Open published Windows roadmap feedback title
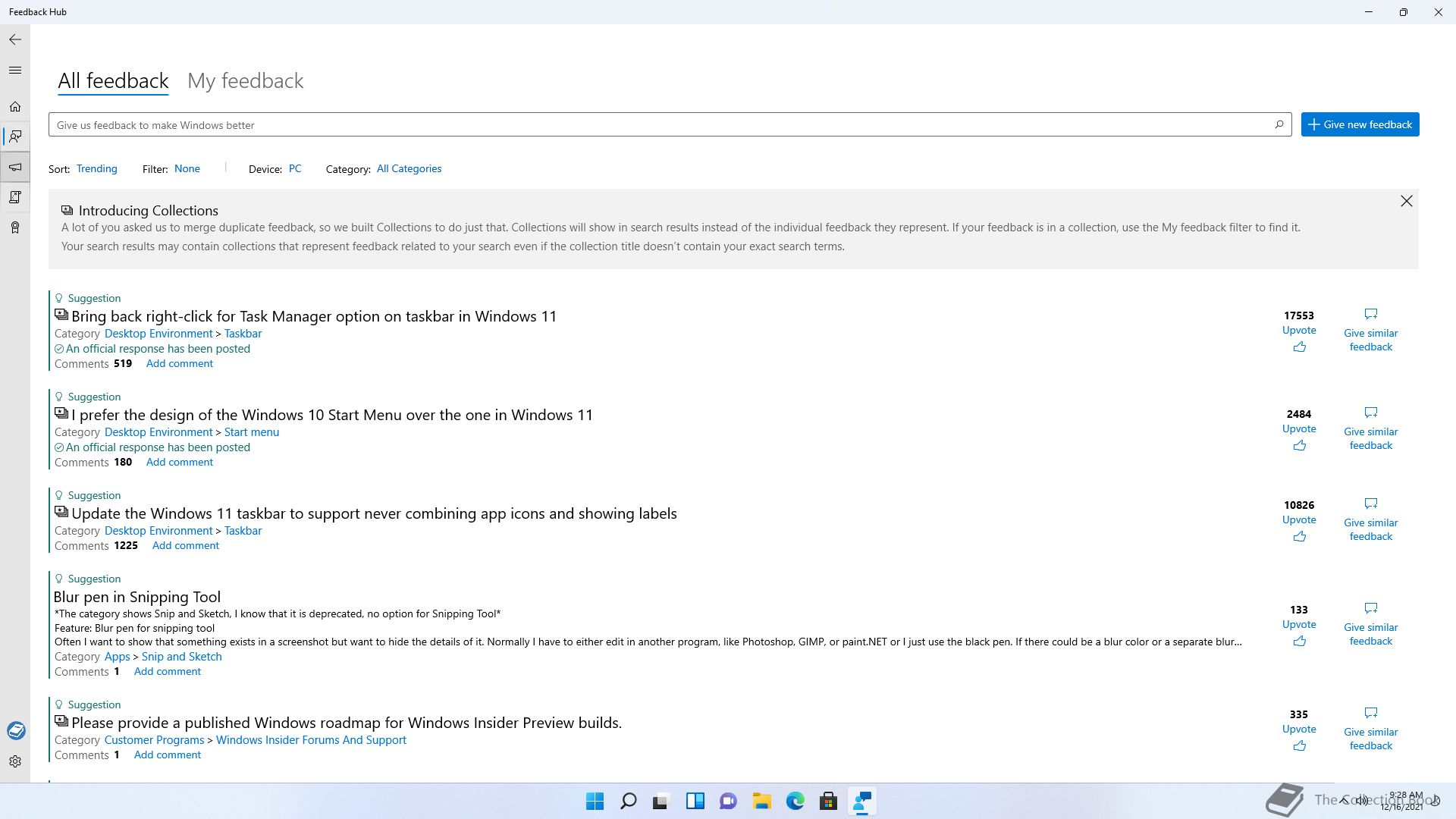Image resolution: width=1456 pixels, height=819 pixels. click(x=347, y=723)
